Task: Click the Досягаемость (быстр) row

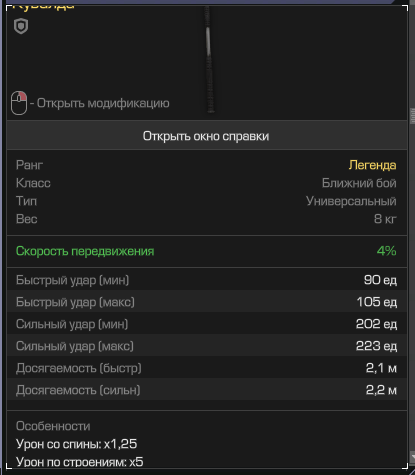Action: point(207,367)
